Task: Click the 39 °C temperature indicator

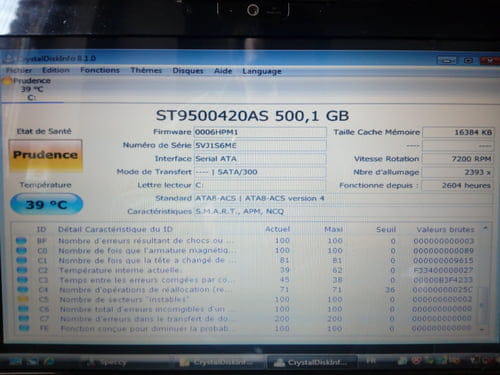Action: [46, 204]
